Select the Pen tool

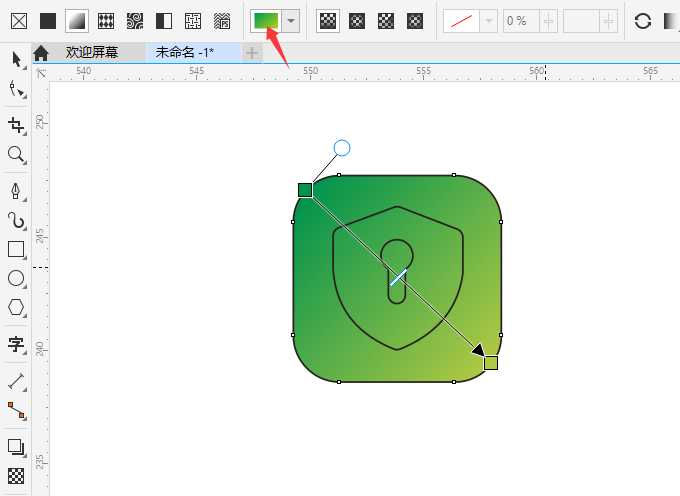[16, 191]
